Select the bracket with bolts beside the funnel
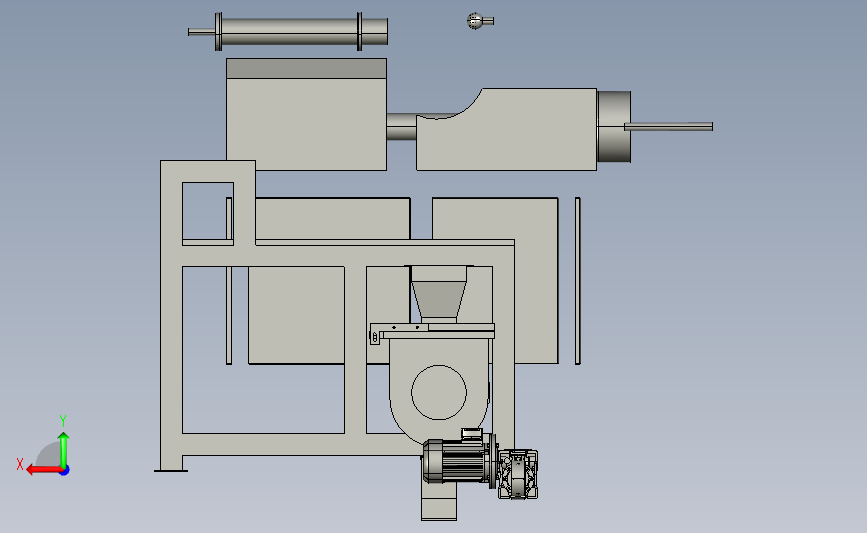The width and height of the screenshot is (867, 533). [x=398, y=333]
